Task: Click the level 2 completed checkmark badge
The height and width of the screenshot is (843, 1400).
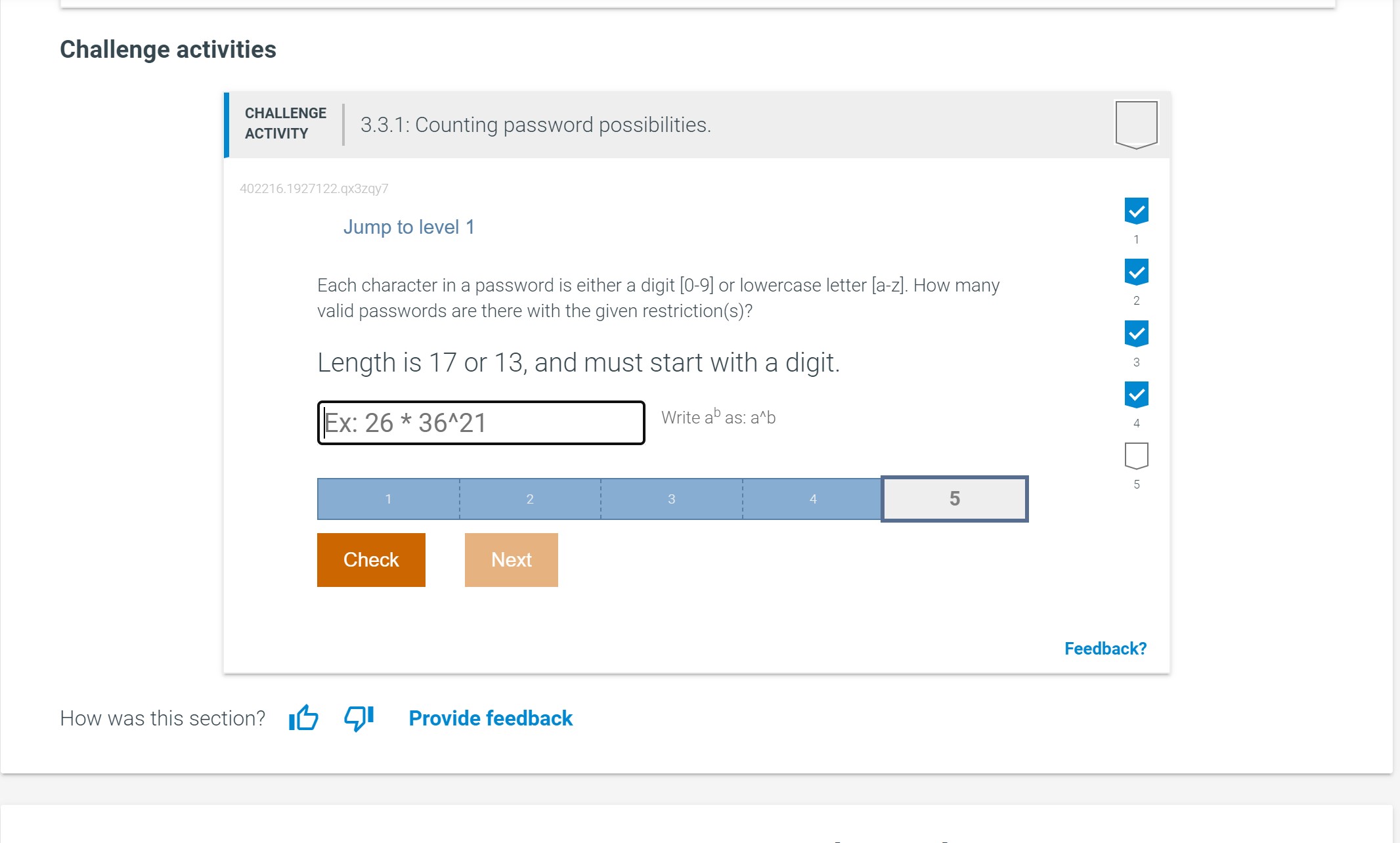Action: point(1136,272)
